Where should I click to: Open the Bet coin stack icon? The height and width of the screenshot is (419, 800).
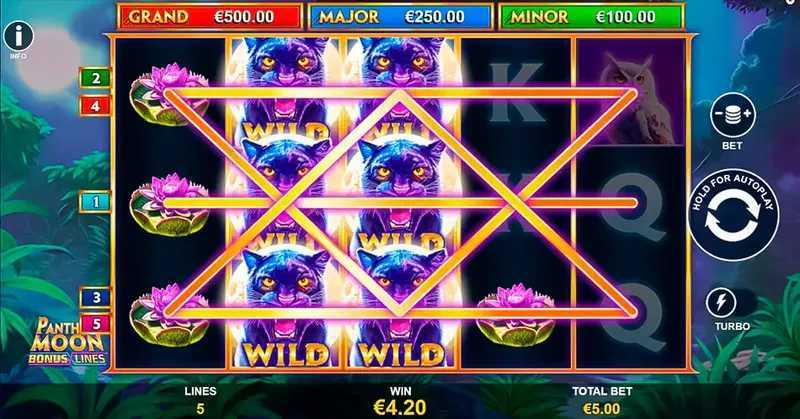(732, 115)
